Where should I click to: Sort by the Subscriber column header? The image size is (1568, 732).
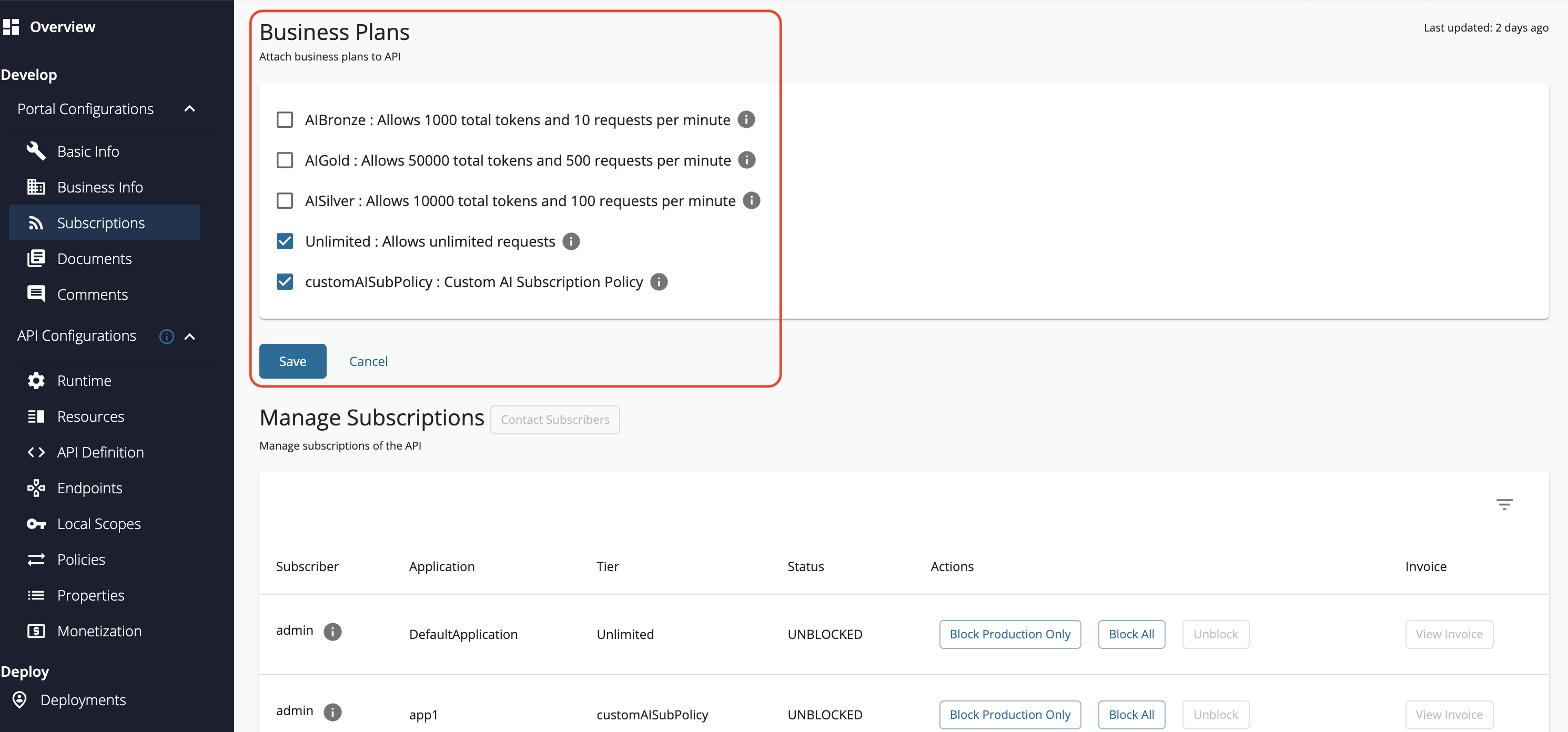tap(307, 566)
